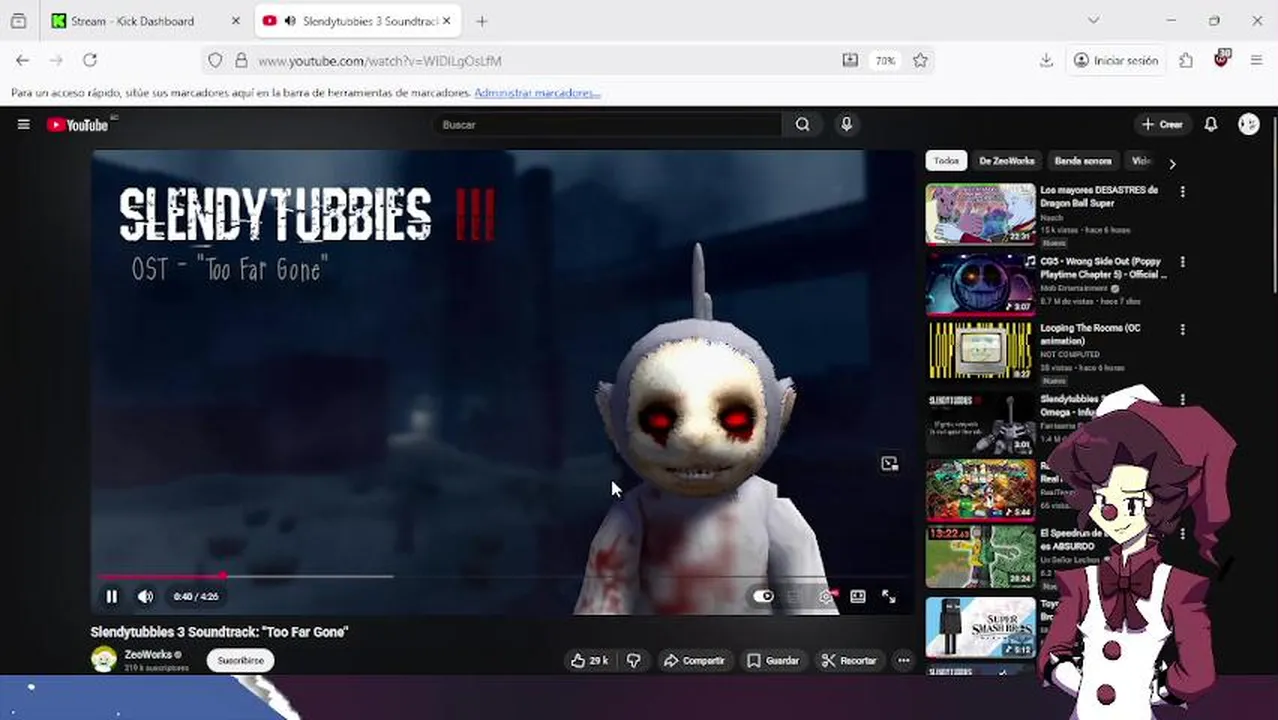Pause the video
1278x720 pixels.
(x=112, y=597)
